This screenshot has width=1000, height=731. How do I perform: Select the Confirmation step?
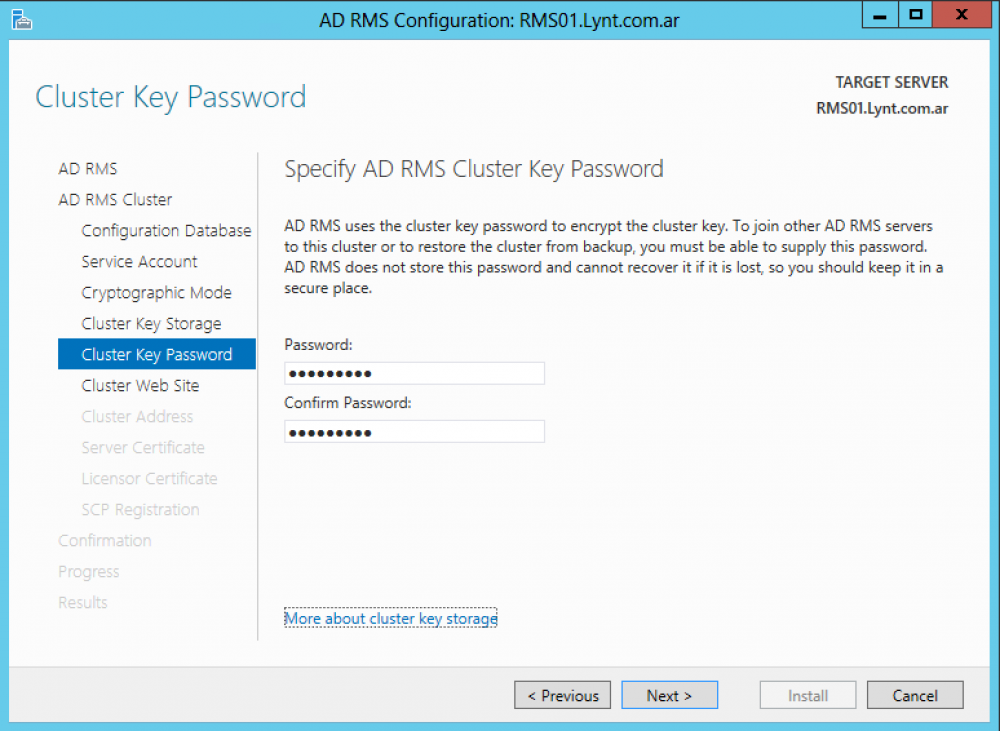pos(105,540)
